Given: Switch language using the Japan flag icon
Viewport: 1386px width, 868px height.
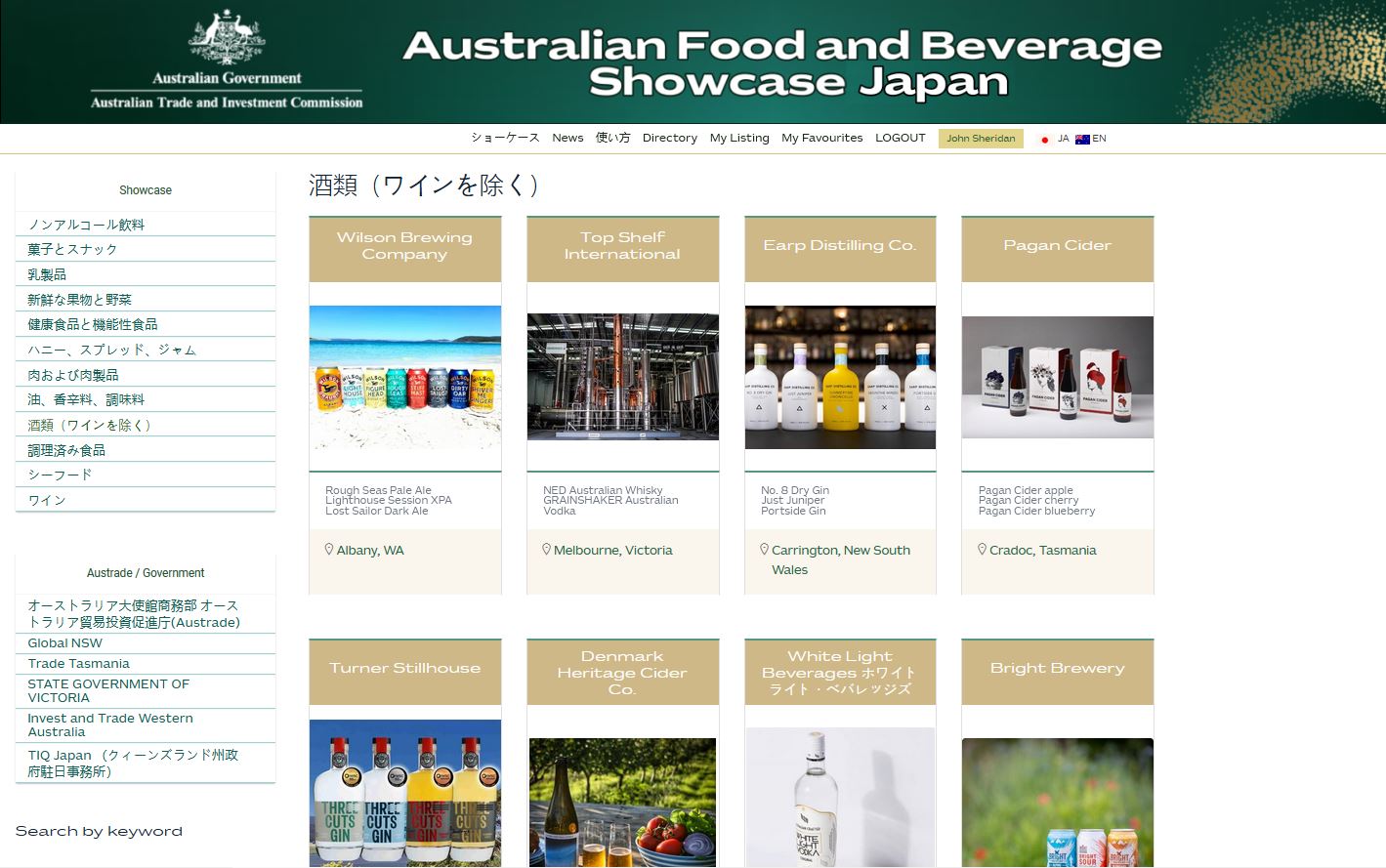Looking at the screenshot, I should tap(1044, 139).
